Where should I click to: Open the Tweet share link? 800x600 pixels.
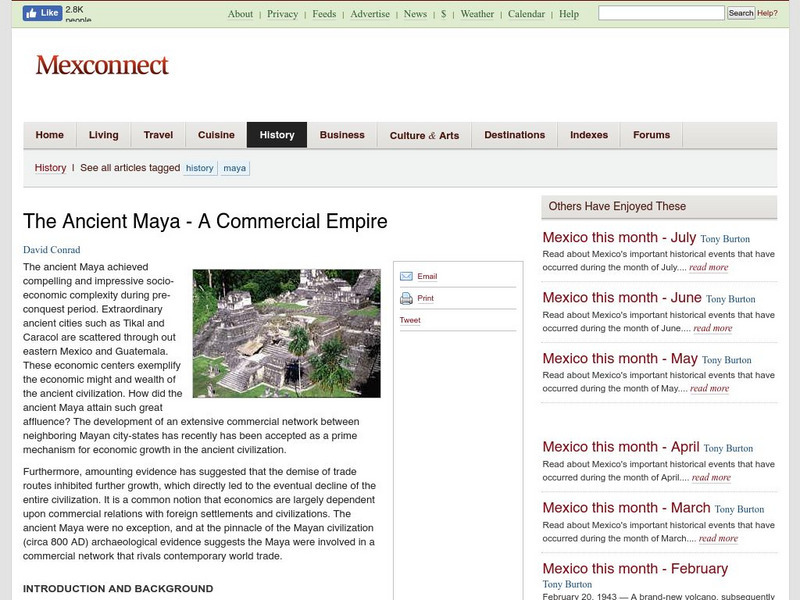(x=410, y=320)
